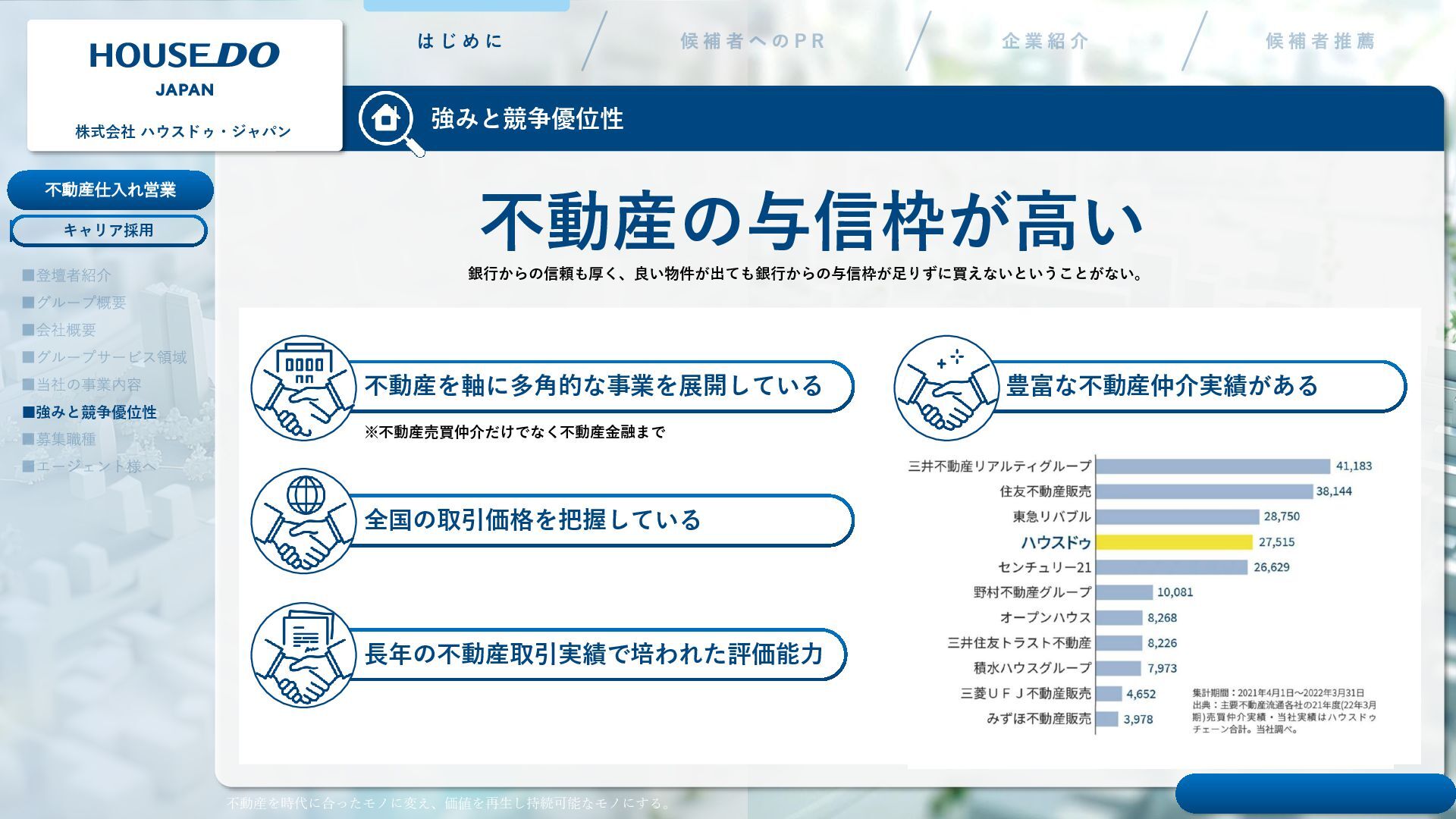Click the 東急リバブル bar
The width and height of the screenshot is (1456, 819).
(x=1178, y=517)
